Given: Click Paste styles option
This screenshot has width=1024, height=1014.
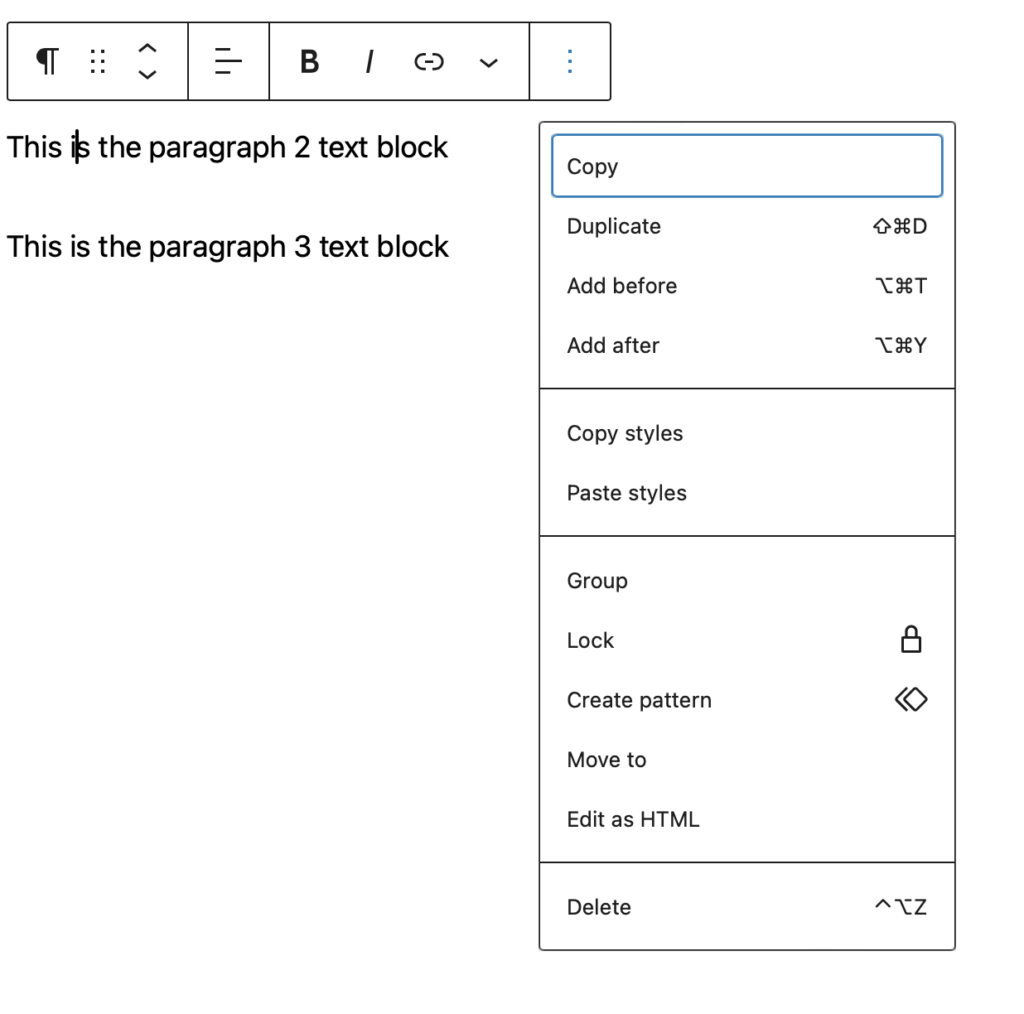Looking at the screenshot, I should click(x=746, y=493).
